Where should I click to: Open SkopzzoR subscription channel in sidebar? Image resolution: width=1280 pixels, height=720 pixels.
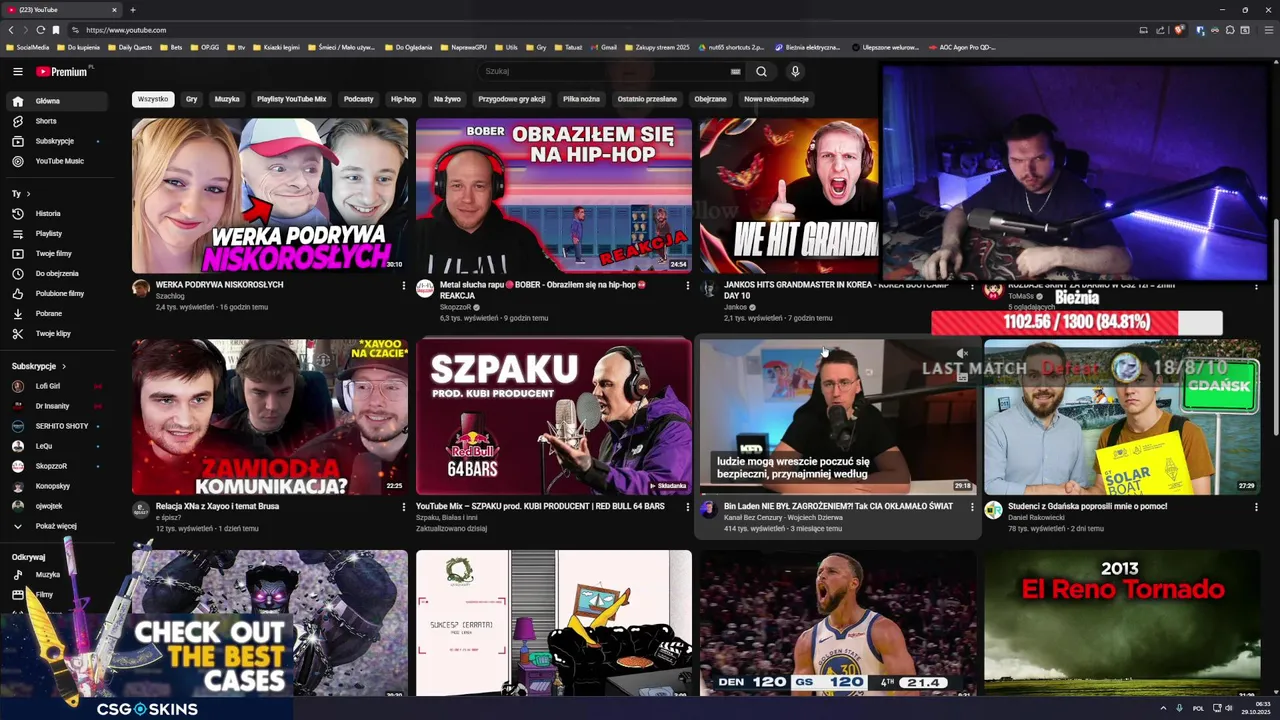coord(57,466)
